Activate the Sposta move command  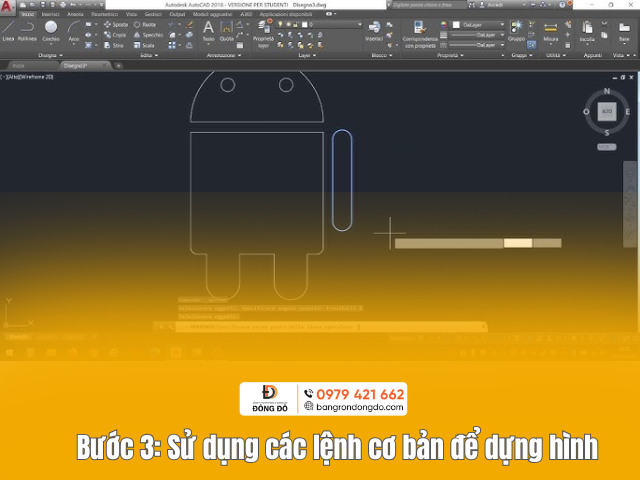coord(116,24)
